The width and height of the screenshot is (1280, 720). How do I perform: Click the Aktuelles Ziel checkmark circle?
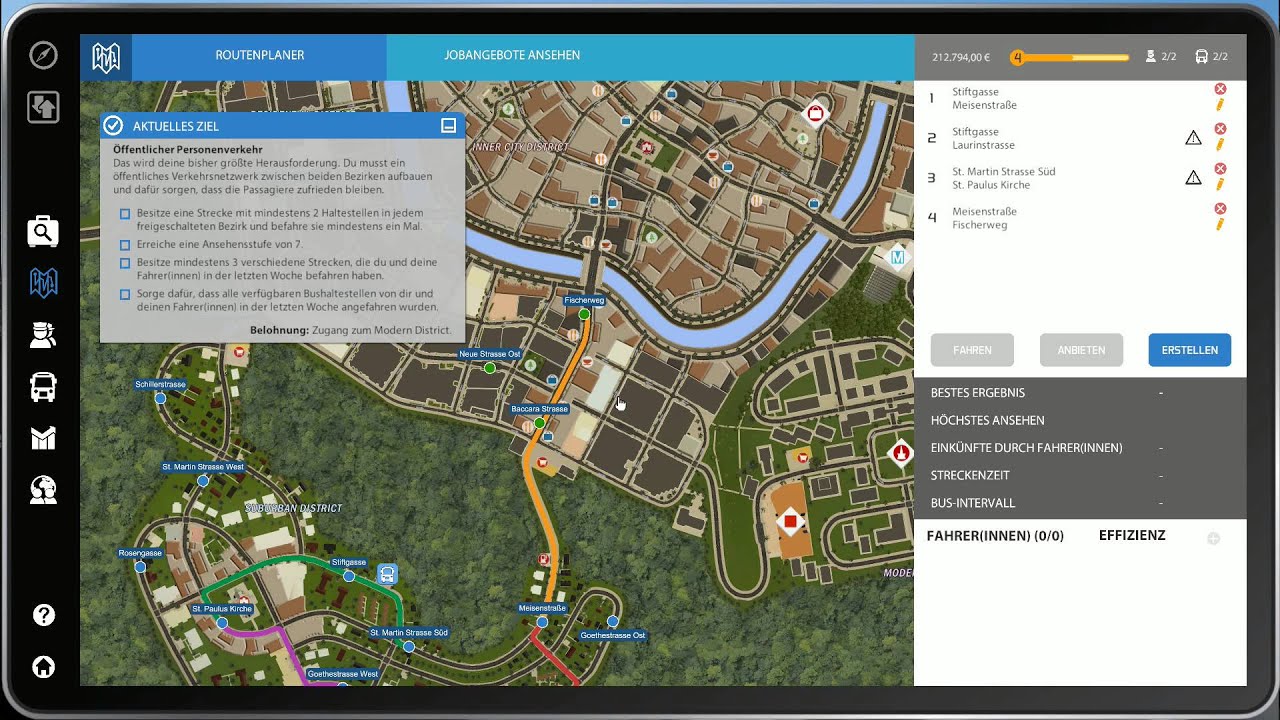click(x=114, y=126)
